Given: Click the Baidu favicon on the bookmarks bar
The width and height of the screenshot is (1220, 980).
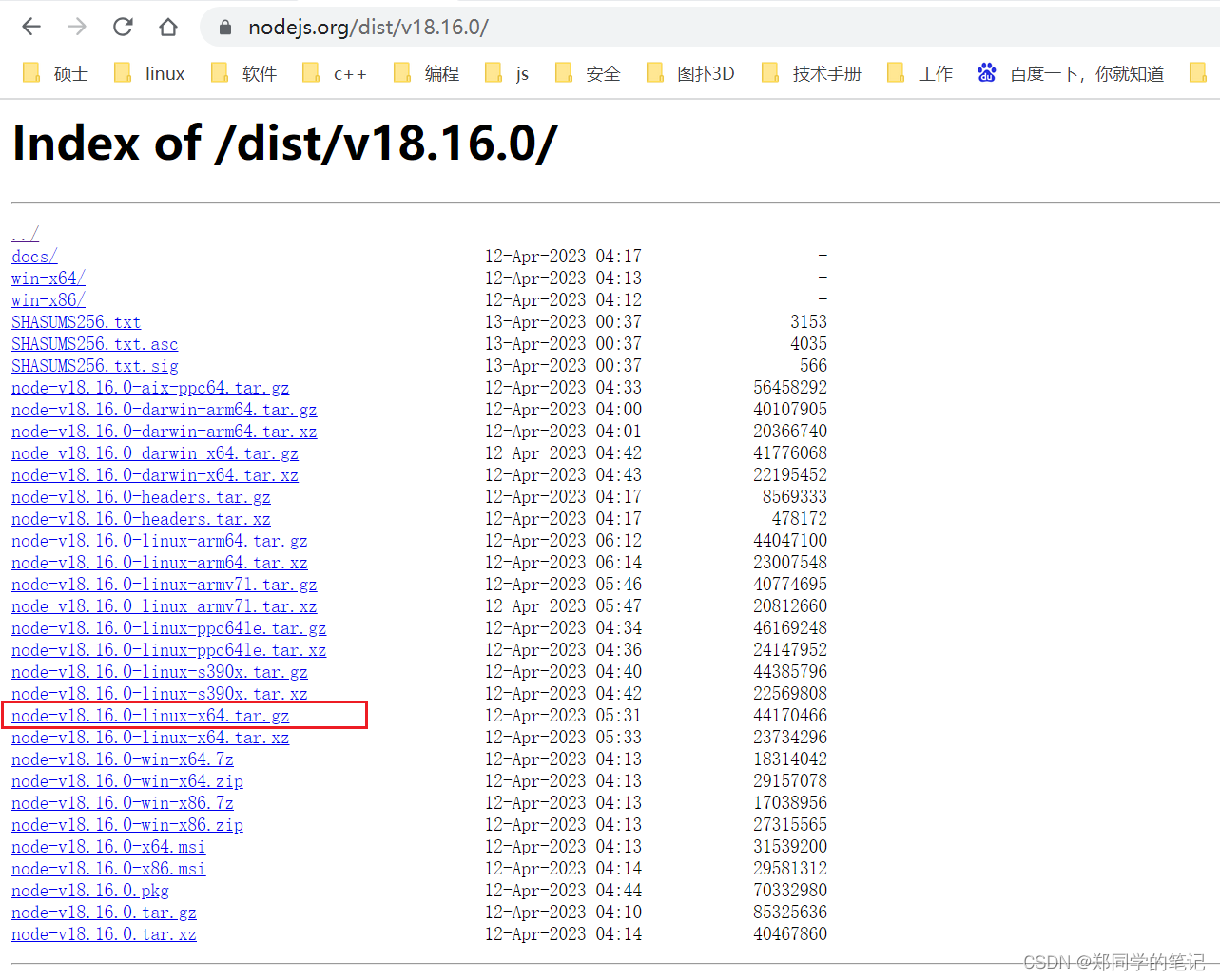Looking at the screenshot, I should coord(986,72).
